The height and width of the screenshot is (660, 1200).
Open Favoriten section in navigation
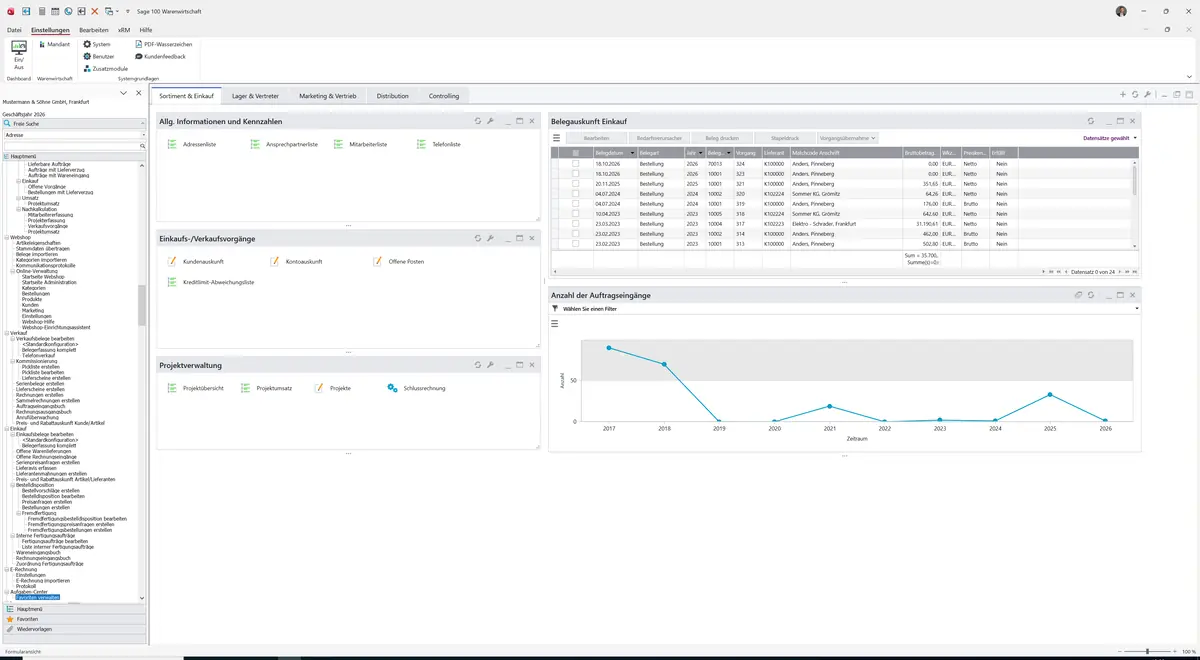click(x=74, y=619)
